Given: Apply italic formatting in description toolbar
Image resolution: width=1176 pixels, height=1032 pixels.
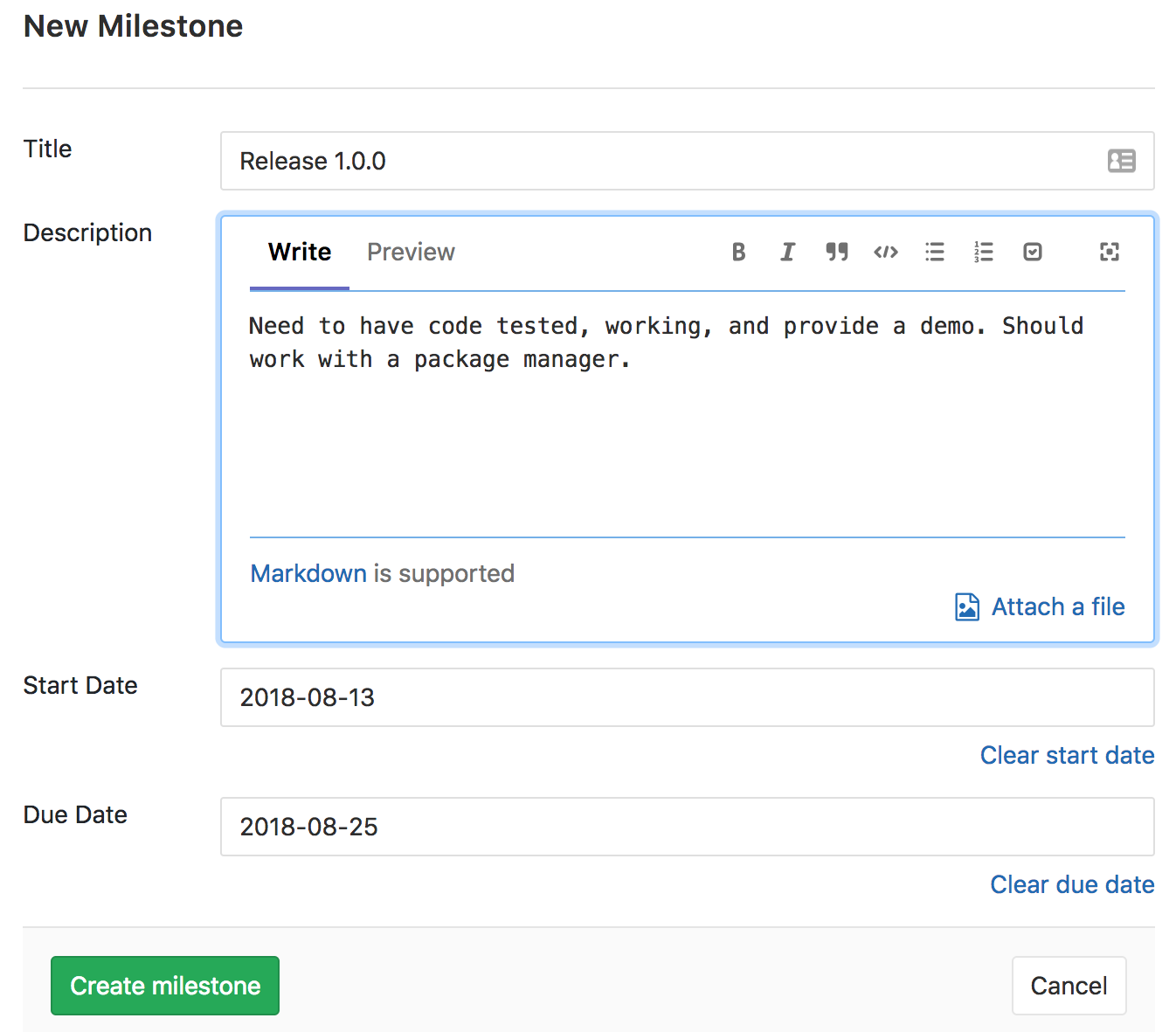Looking at the screenshot, I should point(787,253).
